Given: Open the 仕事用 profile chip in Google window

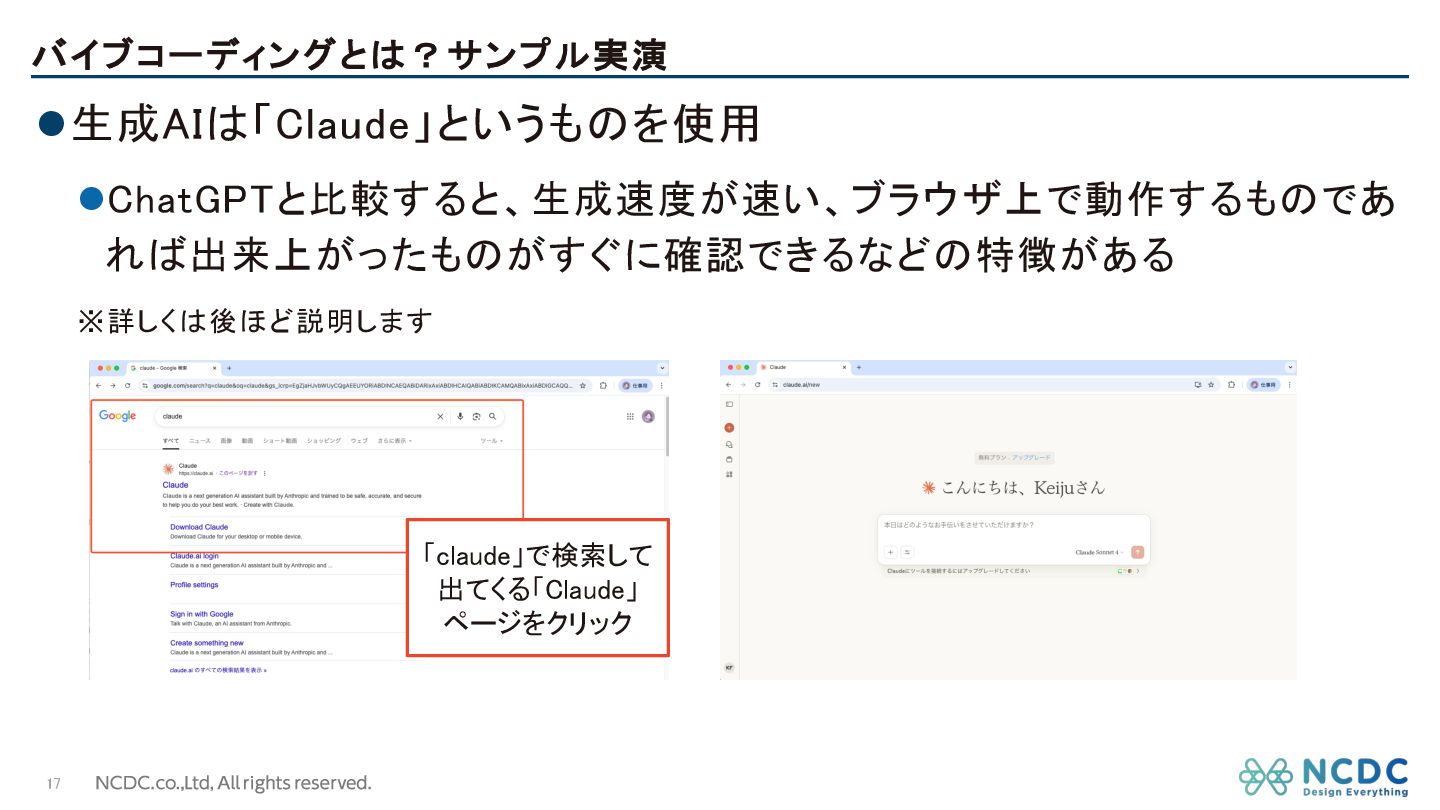Looking at the screenshot, I should (635, 385).
